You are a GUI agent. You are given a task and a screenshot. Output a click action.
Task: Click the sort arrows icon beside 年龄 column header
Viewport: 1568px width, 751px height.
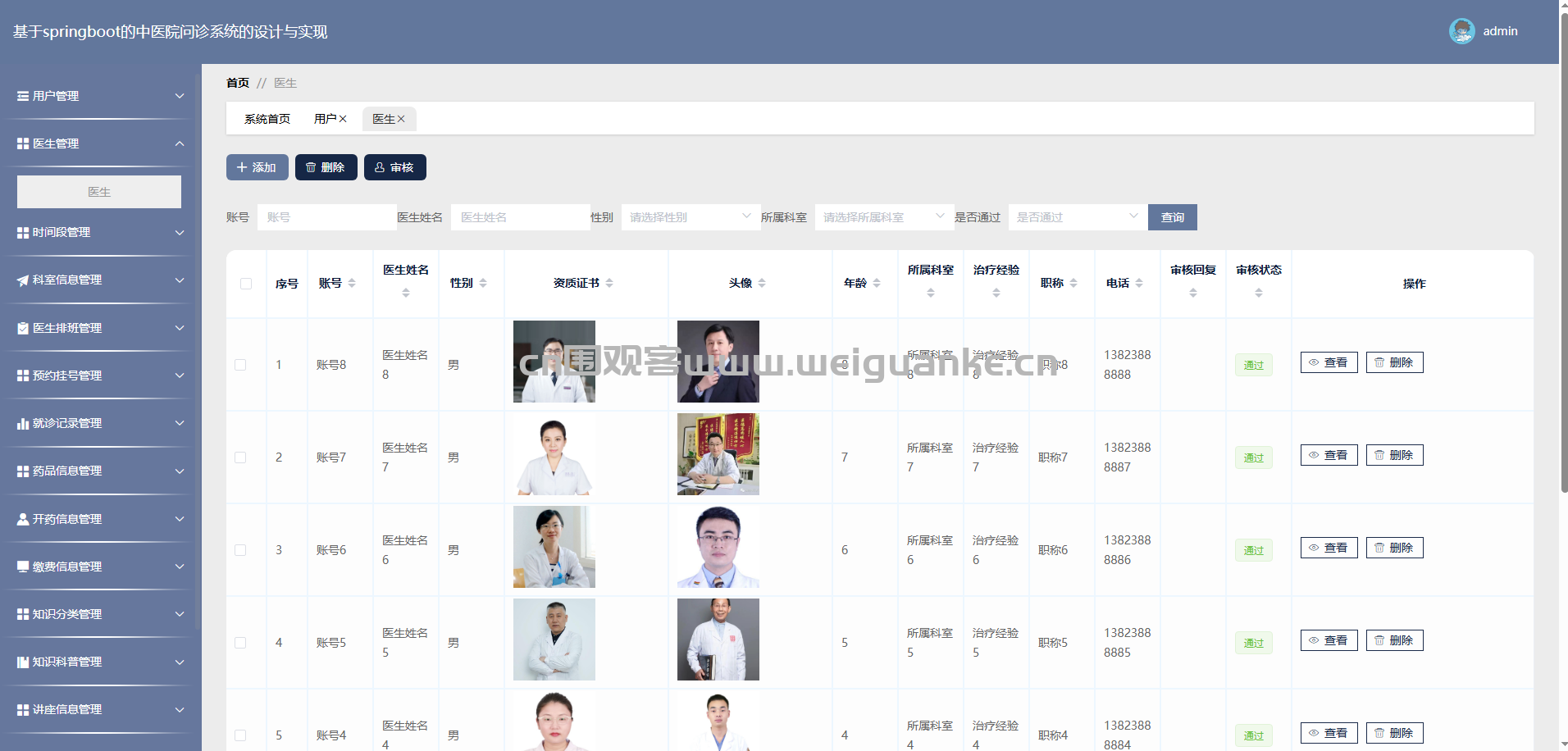coord(877,283)
